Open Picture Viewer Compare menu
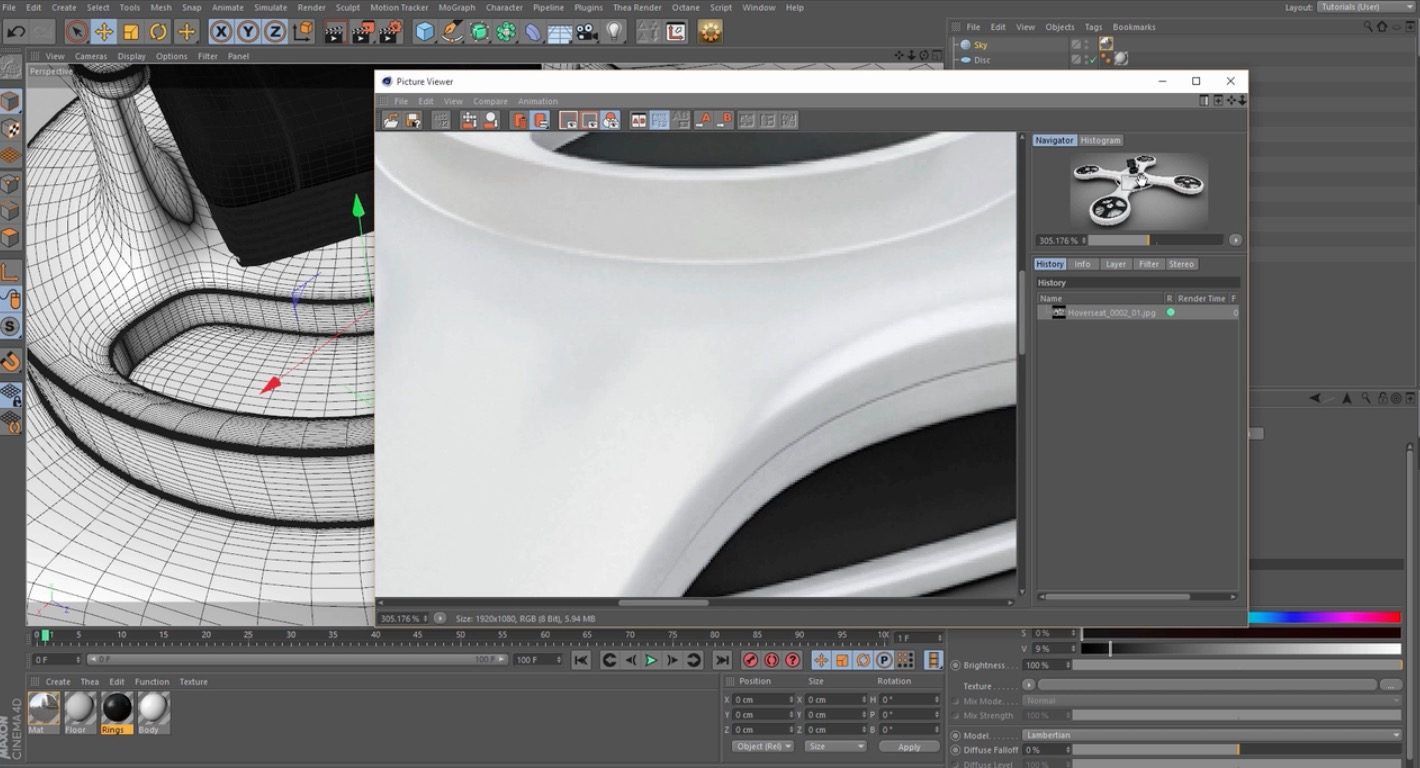Screen dimensions: 1420x768 point(490,101)
